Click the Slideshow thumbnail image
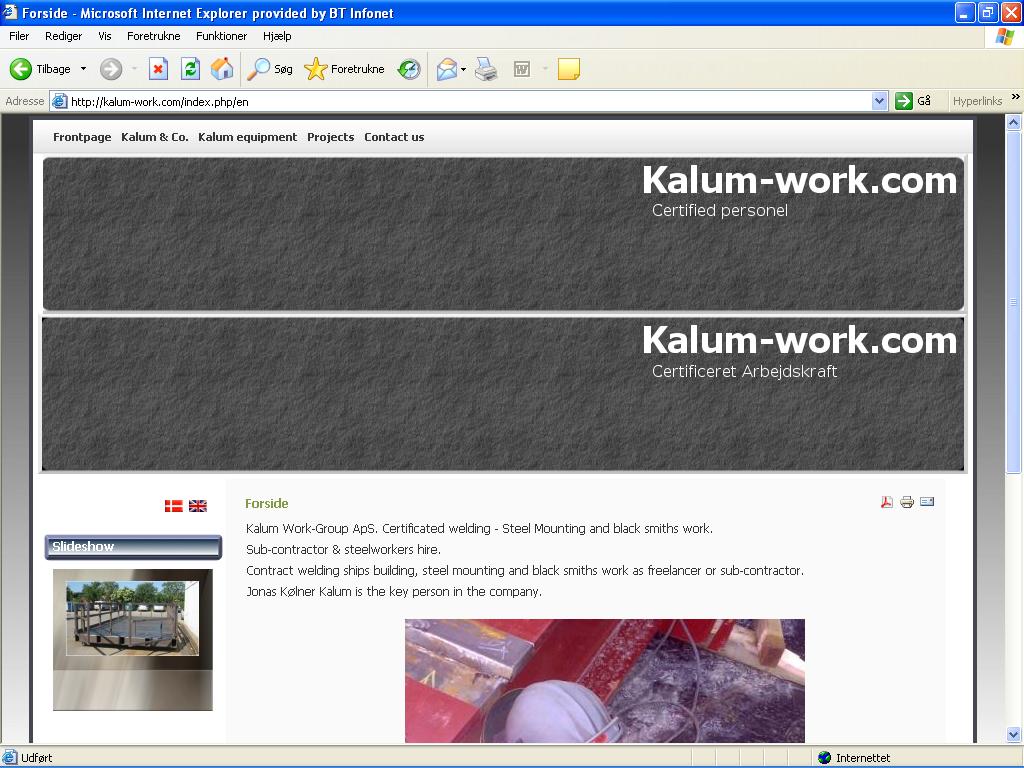This screenshot has height=768, width=1024. pos(133,640)
